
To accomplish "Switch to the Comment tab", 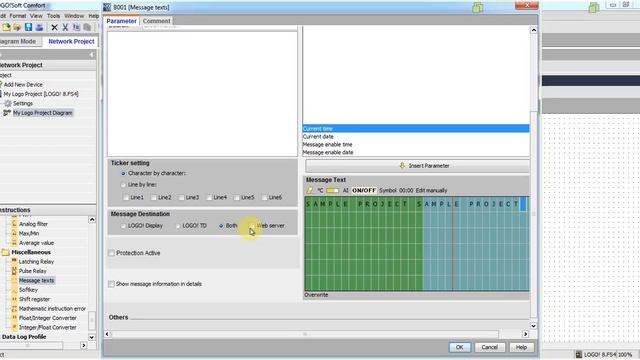I will click(x=156, y=21).
